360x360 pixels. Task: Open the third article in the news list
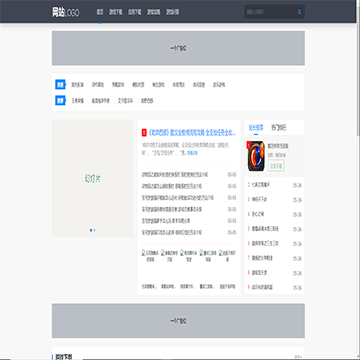coord(178,198)
